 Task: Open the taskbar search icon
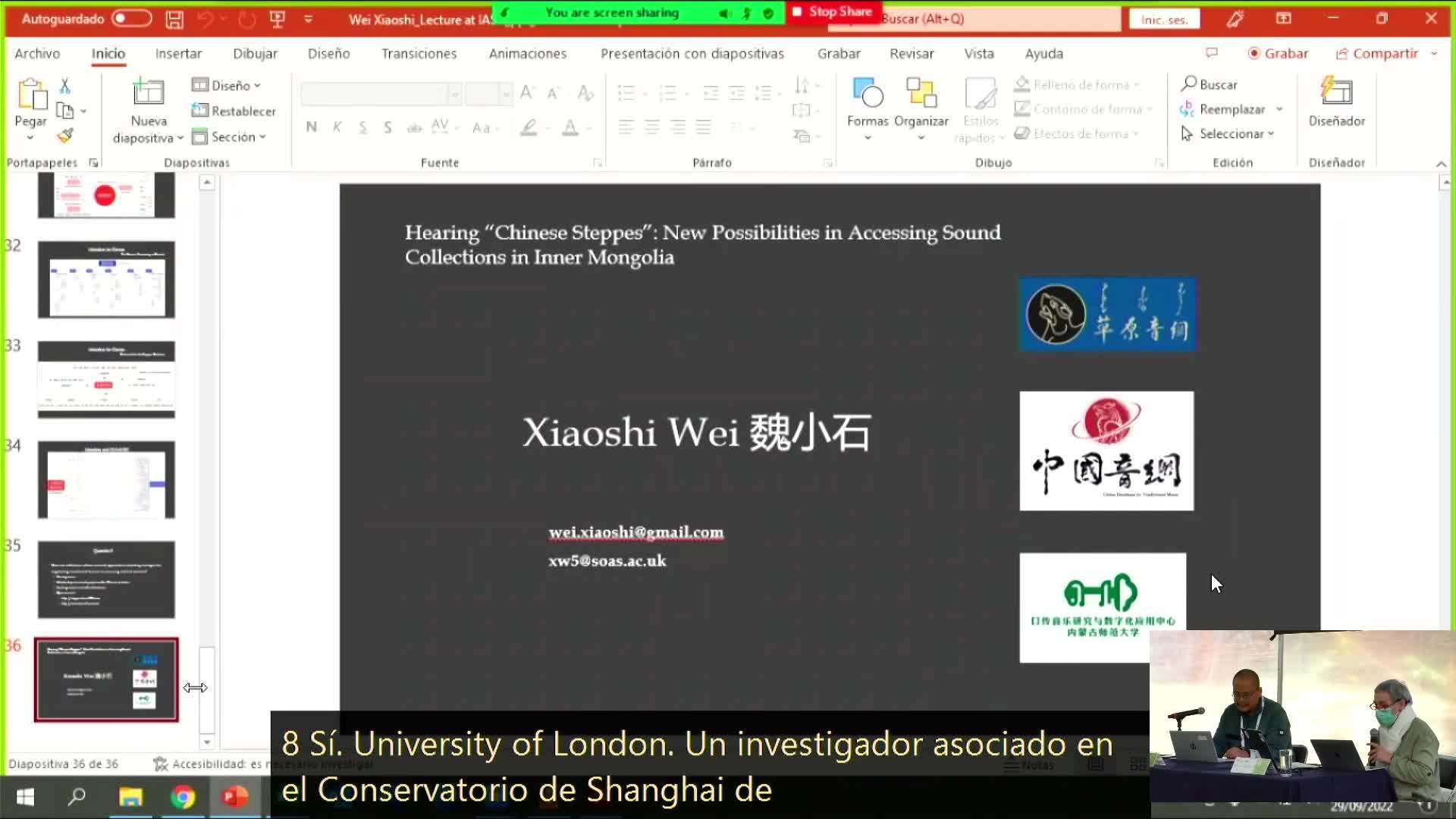(x=77, y=797)
